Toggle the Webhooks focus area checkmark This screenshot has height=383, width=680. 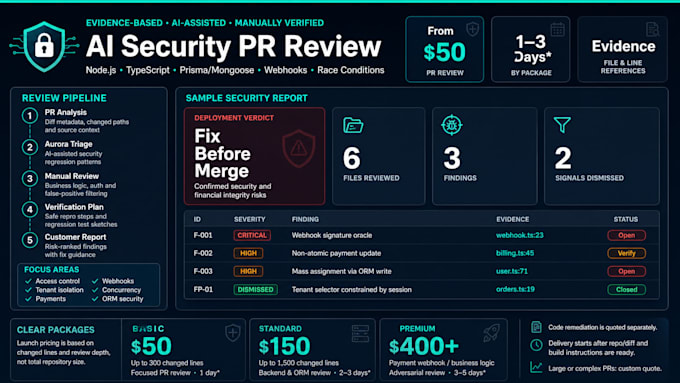pos(95,281)
